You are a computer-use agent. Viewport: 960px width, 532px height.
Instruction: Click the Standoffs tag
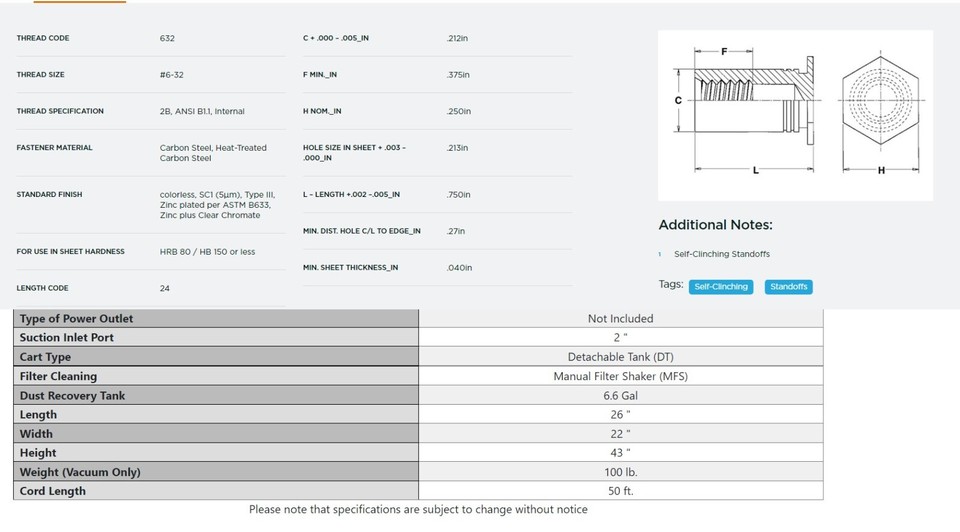pyautogui.click(x=789, y=287)
